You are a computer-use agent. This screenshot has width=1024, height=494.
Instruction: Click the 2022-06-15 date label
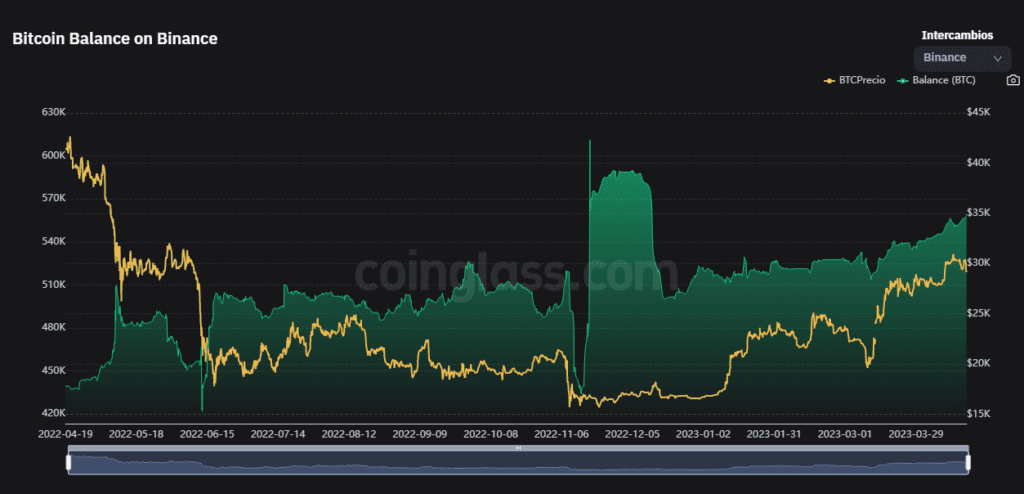pyautogui.click(x=208, y=434)
